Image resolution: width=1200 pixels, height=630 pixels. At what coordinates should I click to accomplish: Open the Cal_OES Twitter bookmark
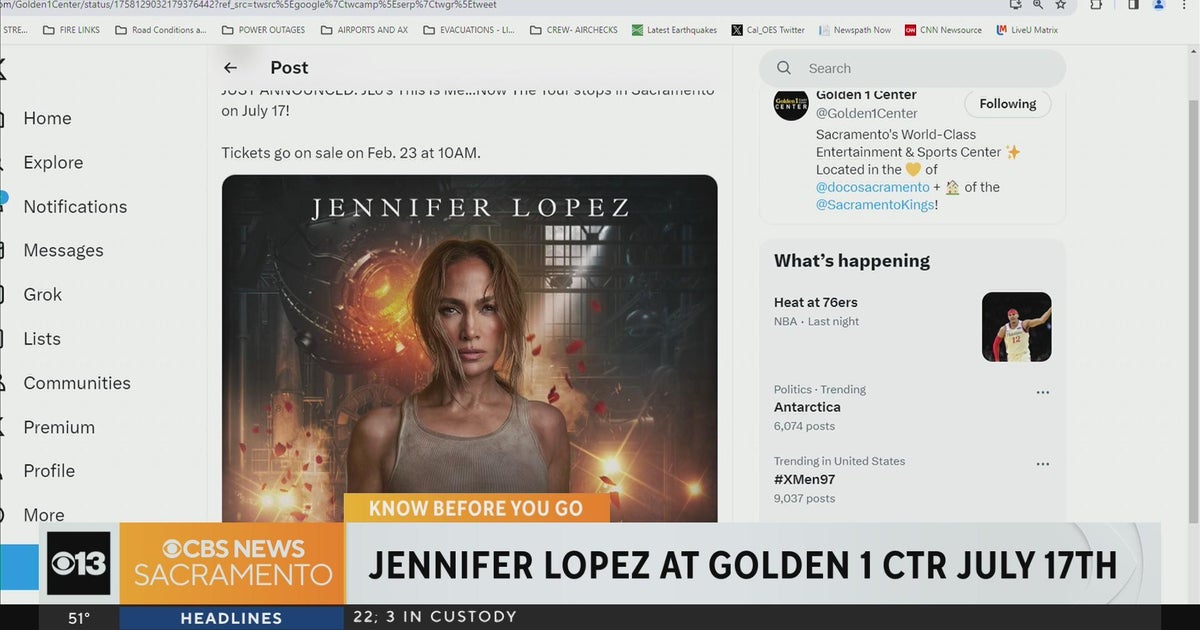click(768, 30)
